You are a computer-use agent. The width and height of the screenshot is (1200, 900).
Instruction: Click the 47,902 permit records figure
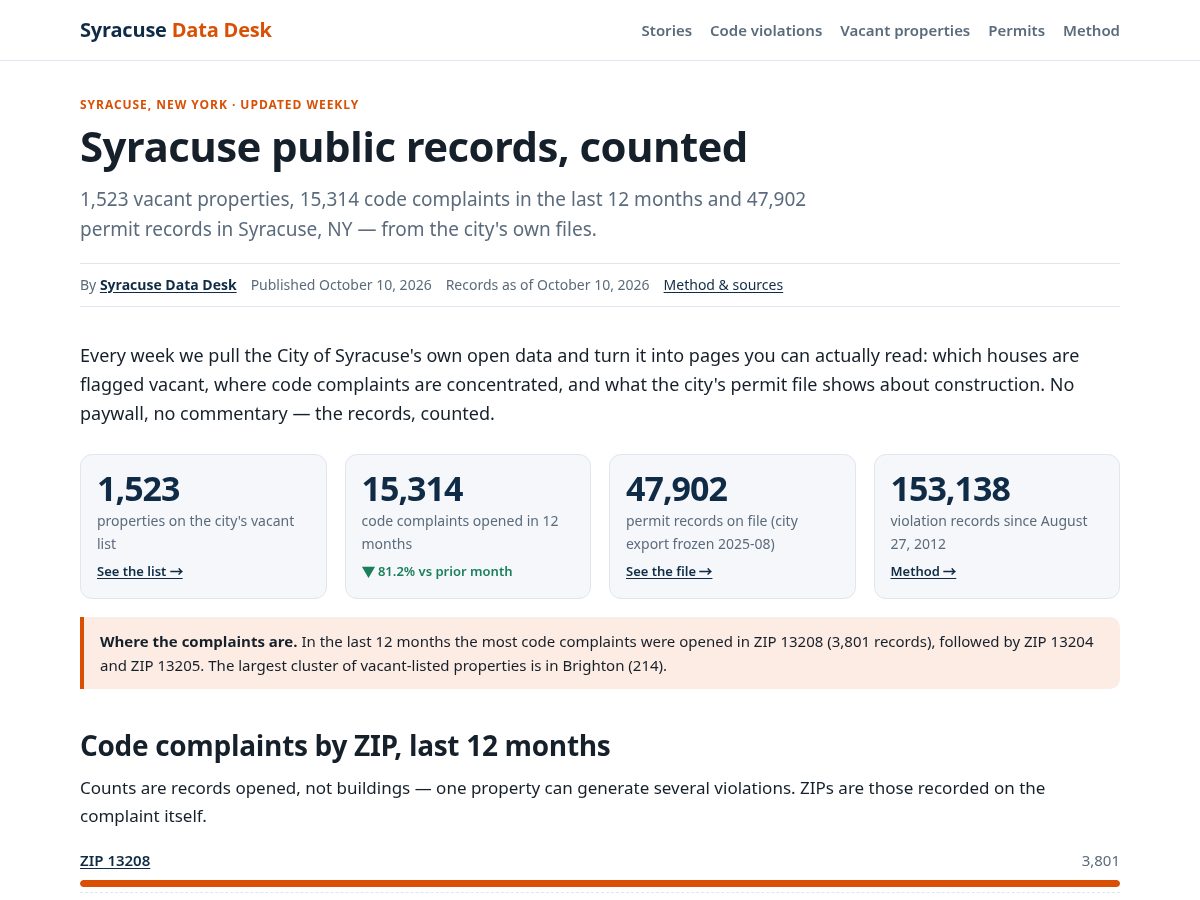(x=677, y=489)
